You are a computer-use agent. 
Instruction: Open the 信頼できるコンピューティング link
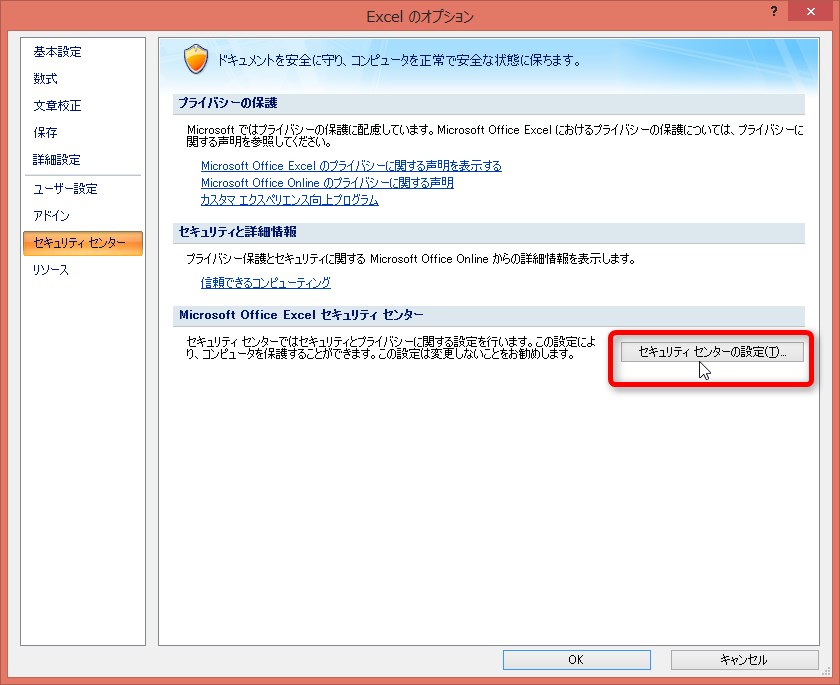(x=266, y=282)
